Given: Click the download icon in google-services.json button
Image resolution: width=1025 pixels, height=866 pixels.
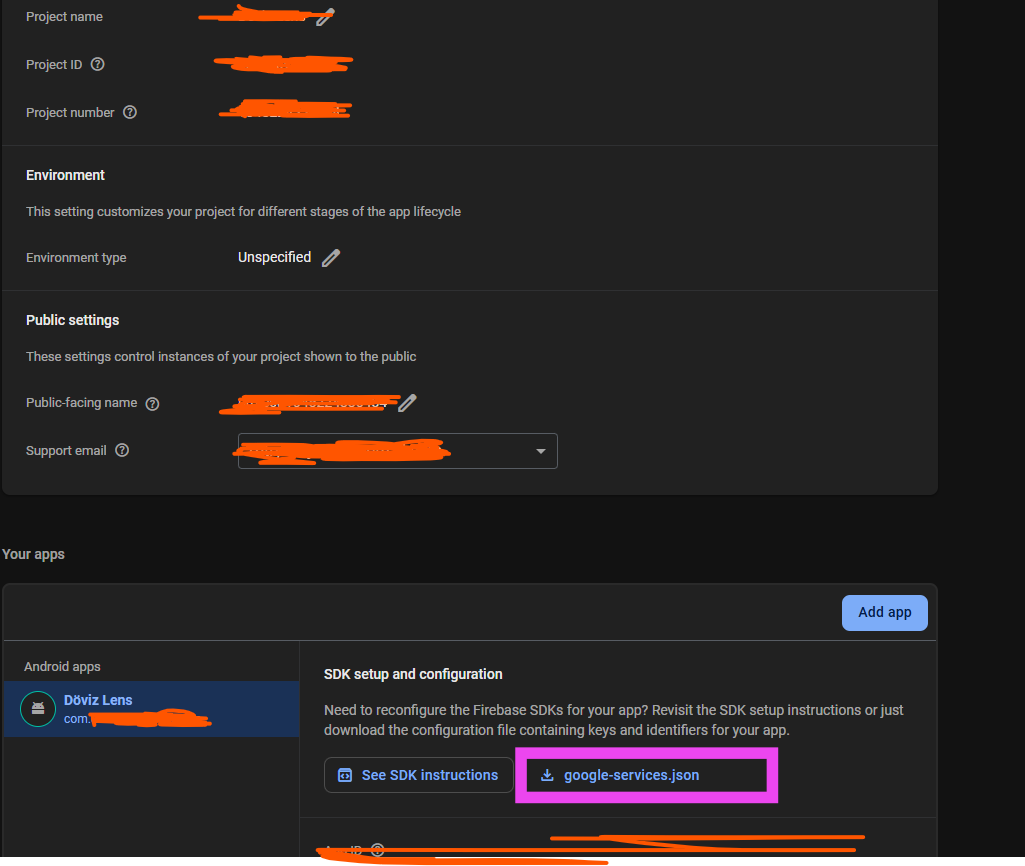Looking at the screenshot, I should pyautogui.click(x=547, y=775).
